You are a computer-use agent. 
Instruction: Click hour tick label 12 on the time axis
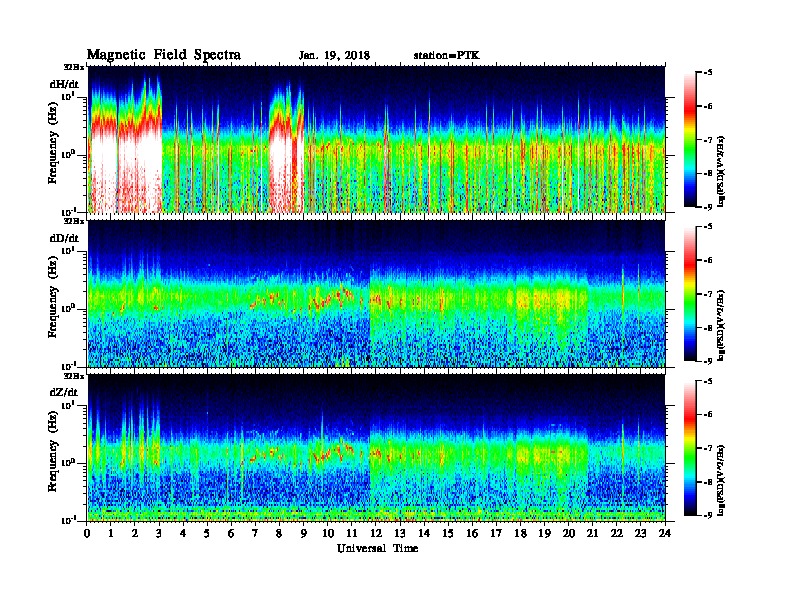[x=376, y=534]
